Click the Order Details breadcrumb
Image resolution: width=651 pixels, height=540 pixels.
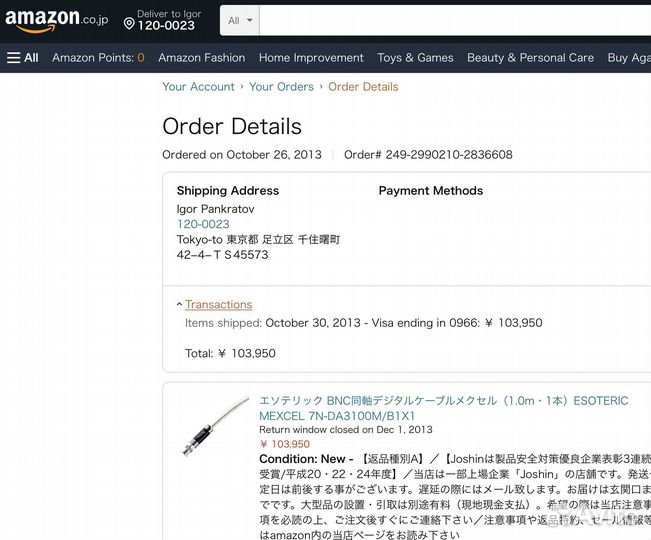pyautogui.click(x=363, y=87)
